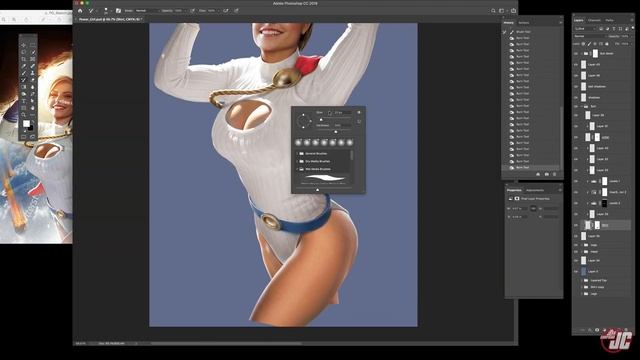Select first recent brush thumbnail
The height and width of the screenshot is (360, 640).
coord(298,142)
